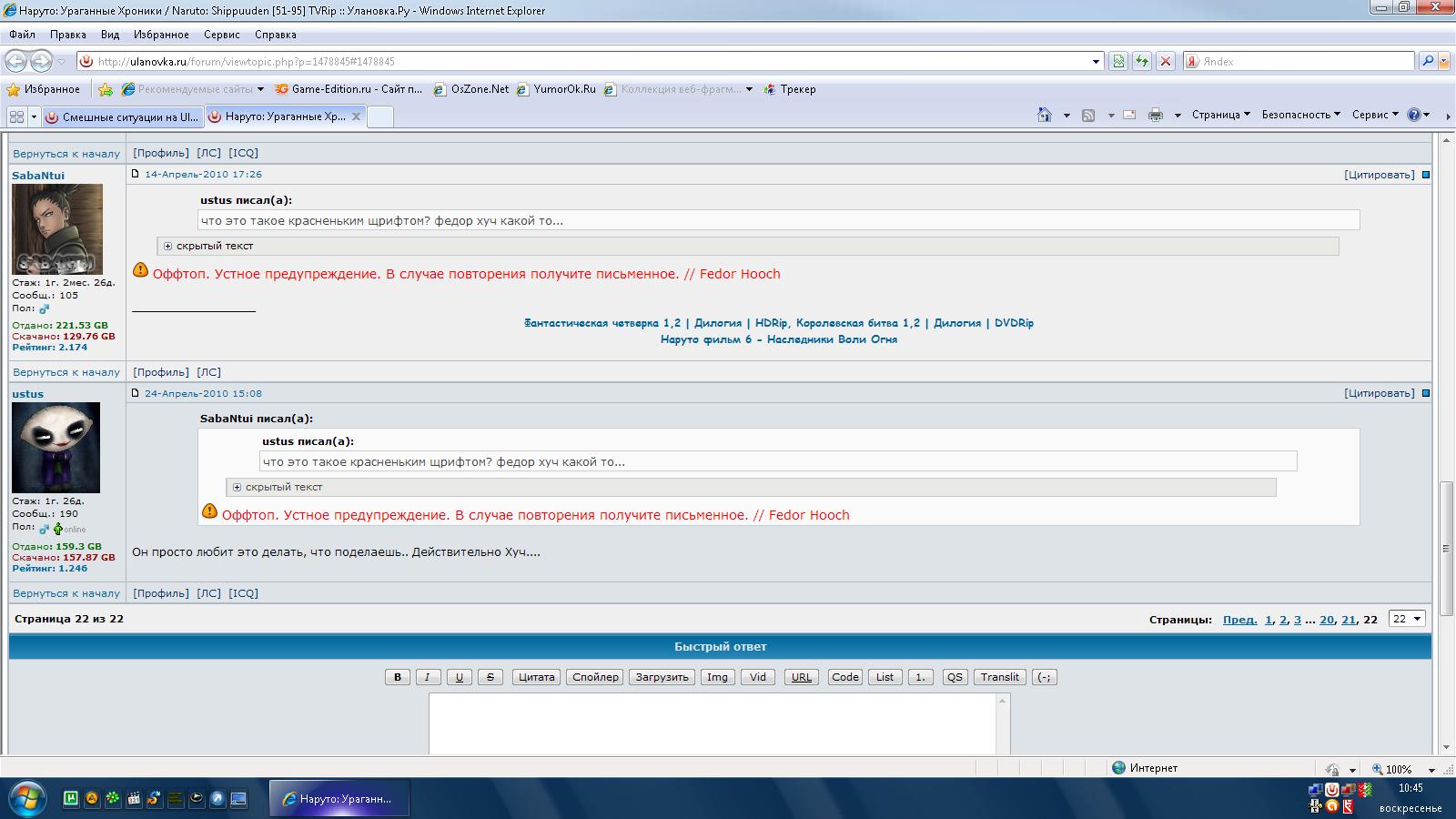Click the RSS feeds icon

[1088, 116]
